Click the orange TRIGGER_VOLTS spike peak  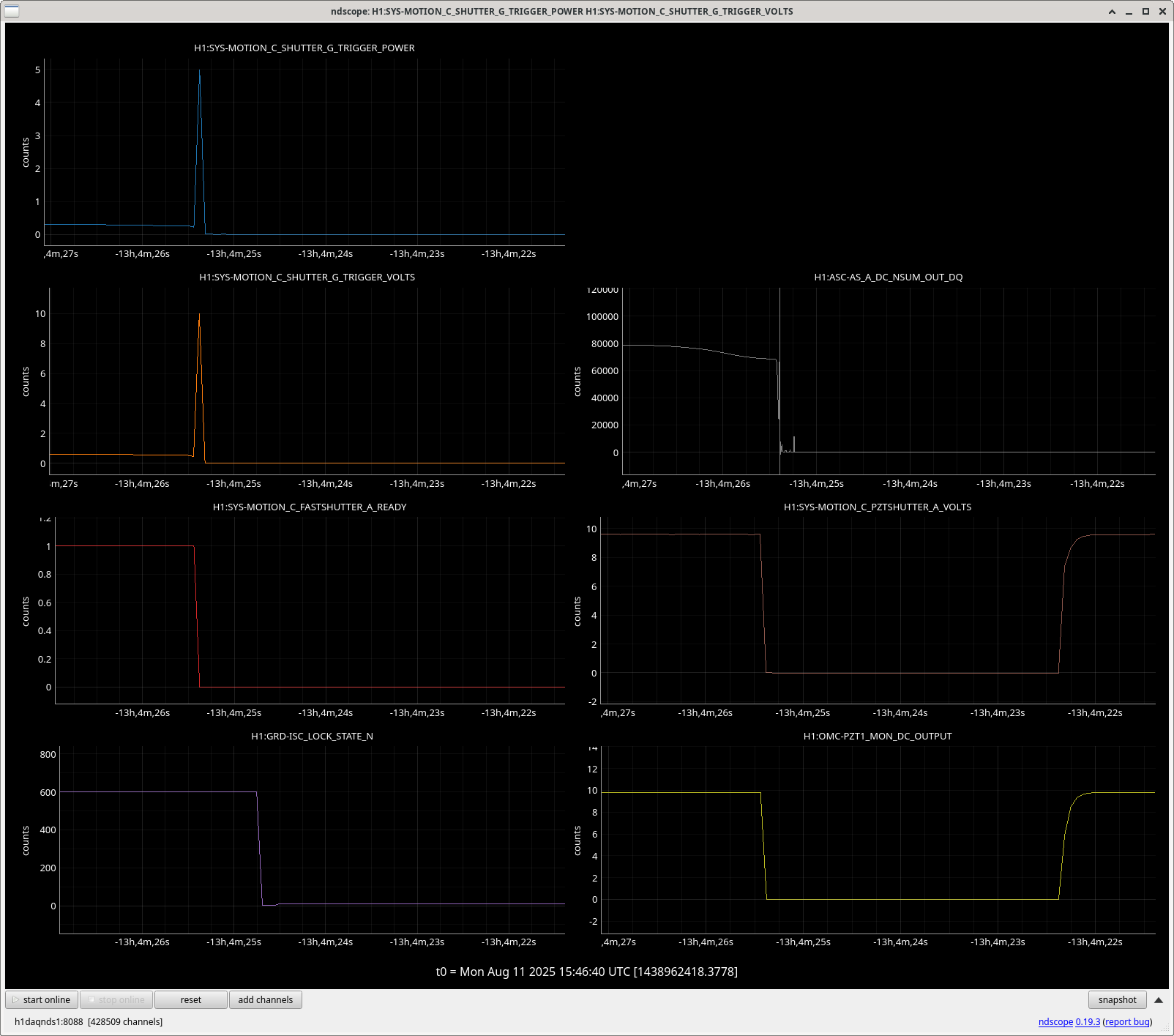click(199, 315)
